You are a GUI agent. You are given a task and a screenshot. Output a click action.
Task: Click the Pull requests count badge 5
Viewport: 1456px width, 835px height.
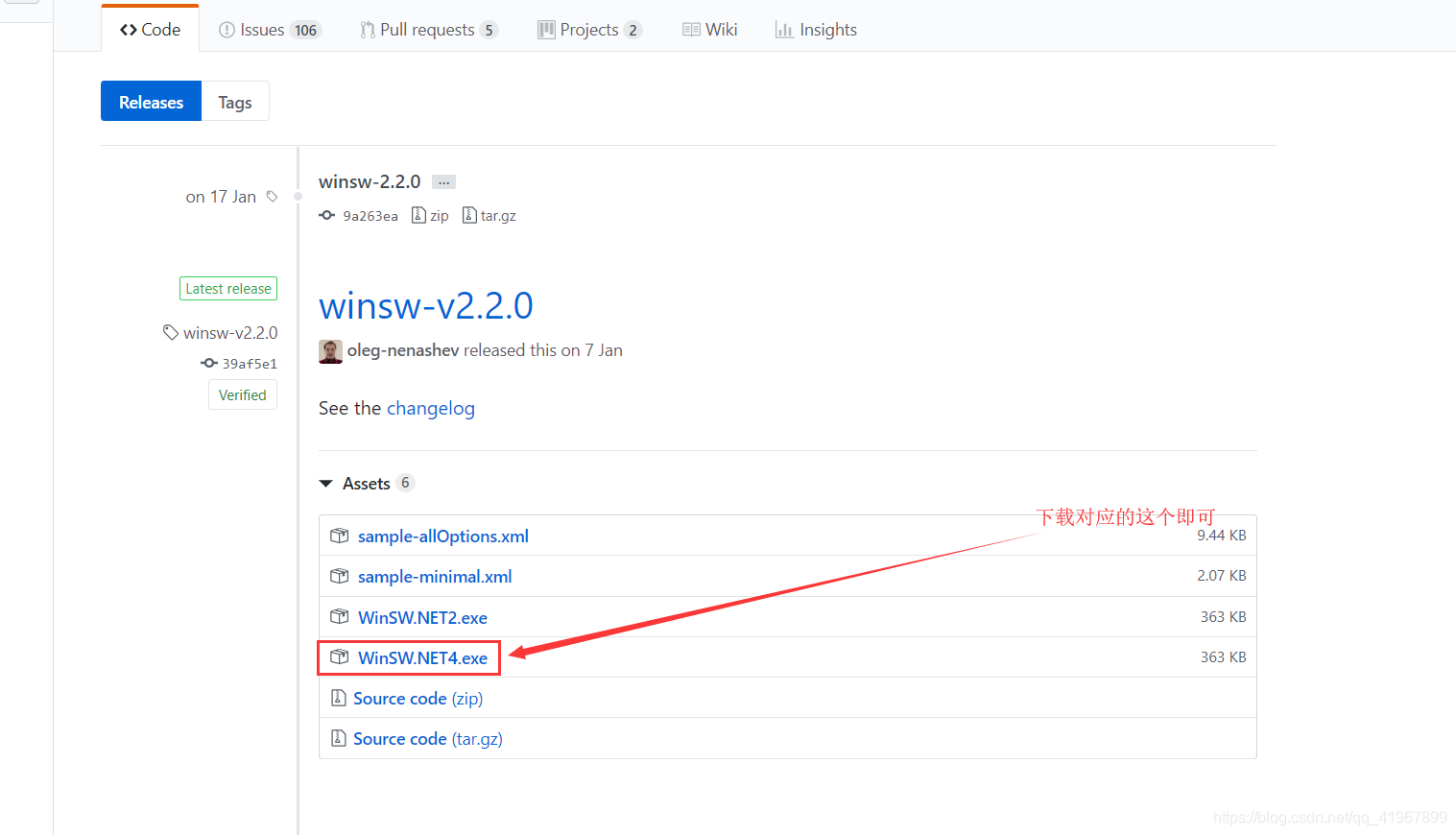(489, 30)
